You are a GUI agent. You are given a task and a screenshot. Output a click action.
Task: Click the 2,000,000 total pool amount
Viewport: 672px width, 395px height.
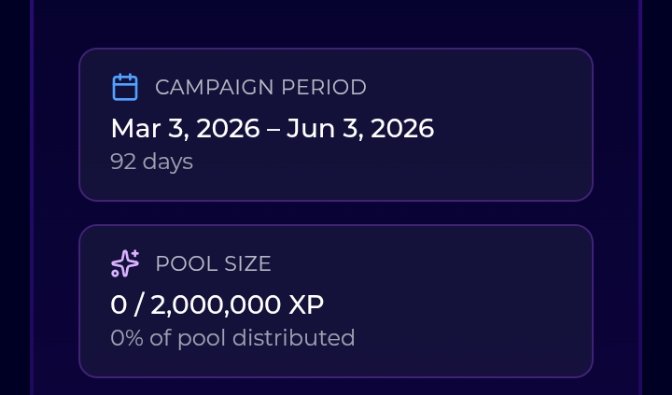coord(216,305)
